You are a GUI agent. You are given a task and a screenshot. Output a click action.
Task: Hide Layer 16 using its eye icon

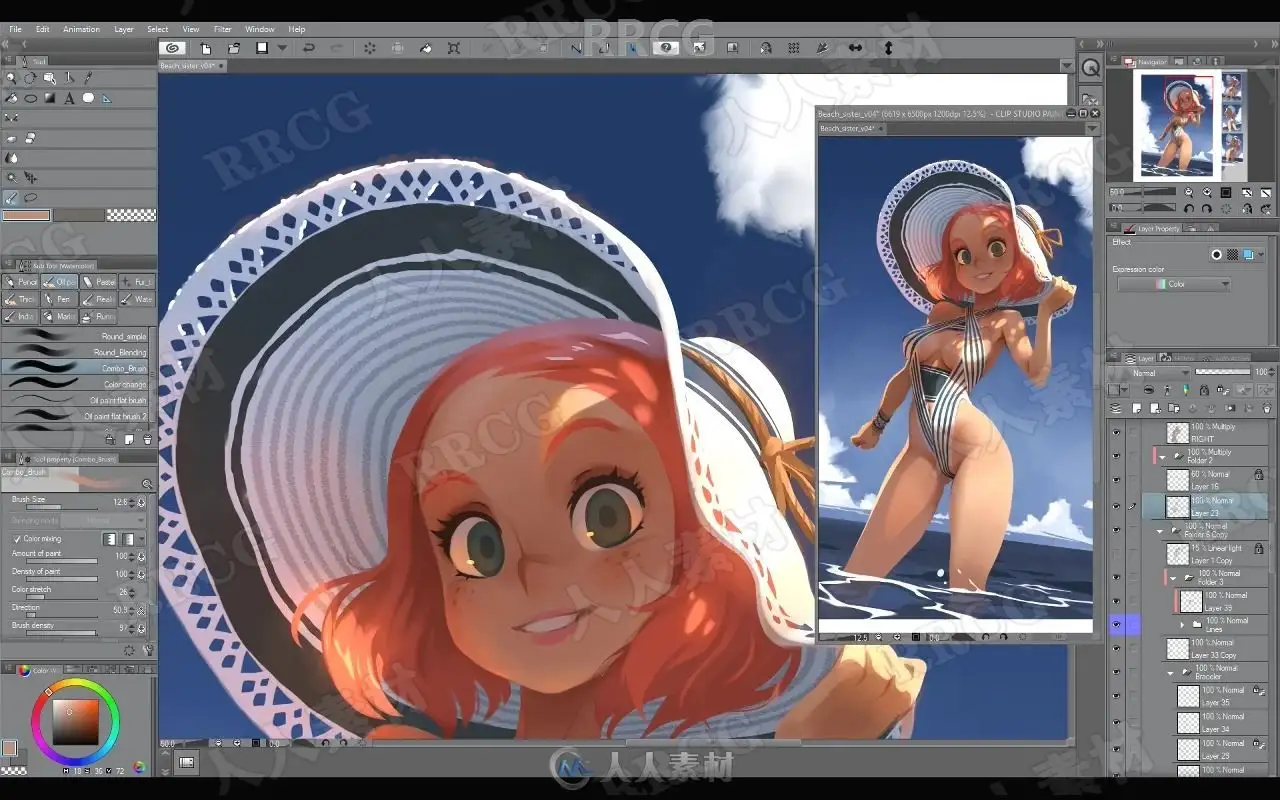(1117, 480)
